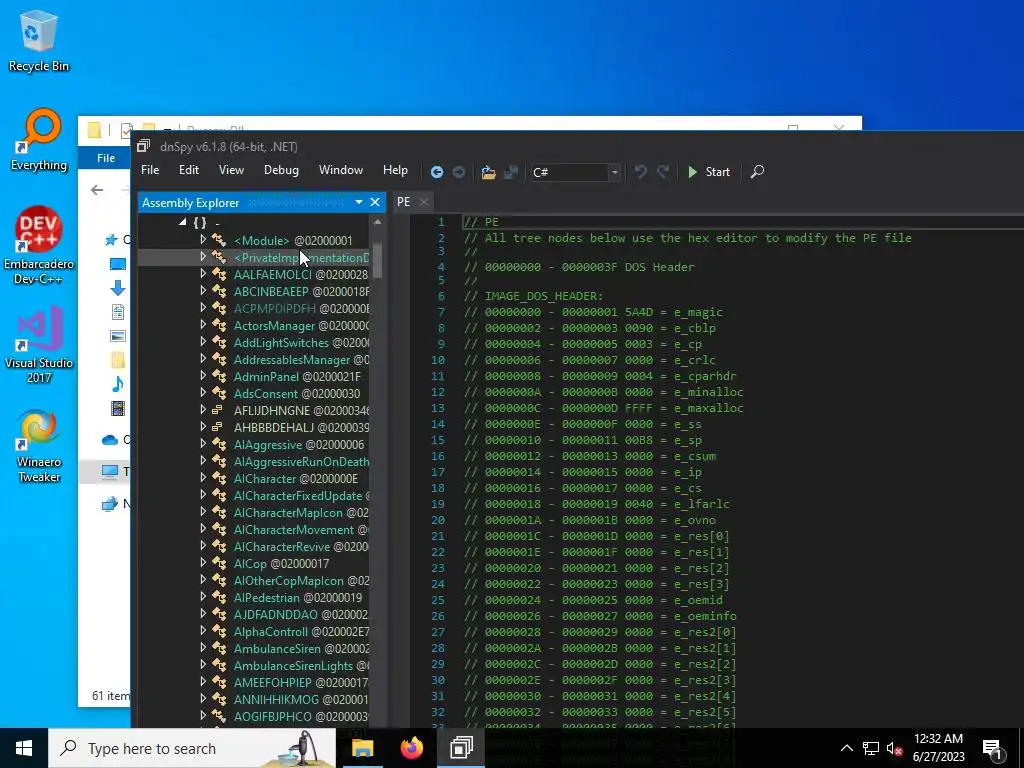Screen dimensions: 1024x768
Task: Open the Debug menu in dnSpy
Action: pyautogui.click(x=281, y=170)
